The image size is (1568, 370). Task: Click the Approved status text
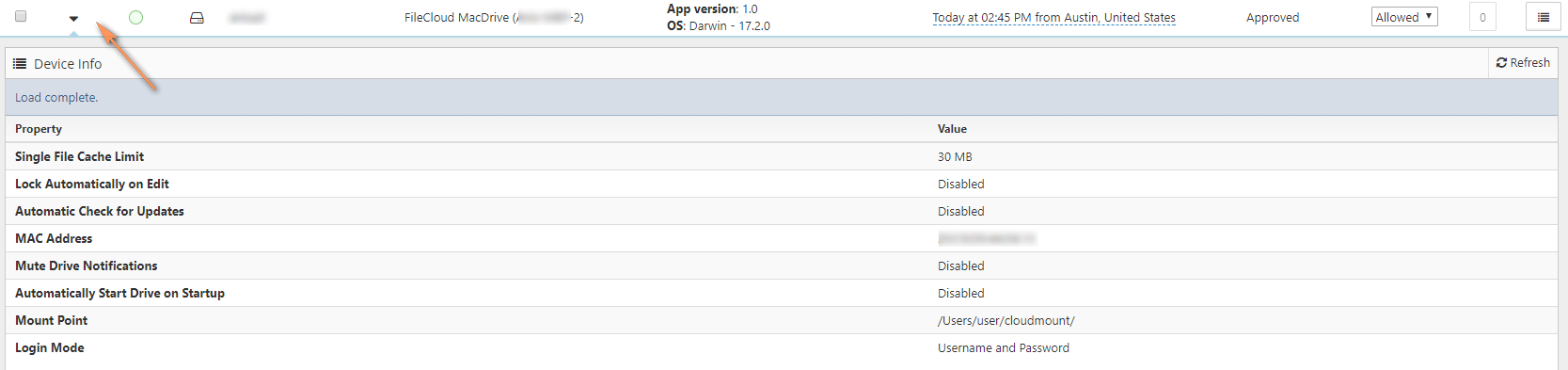point(1273,18)
